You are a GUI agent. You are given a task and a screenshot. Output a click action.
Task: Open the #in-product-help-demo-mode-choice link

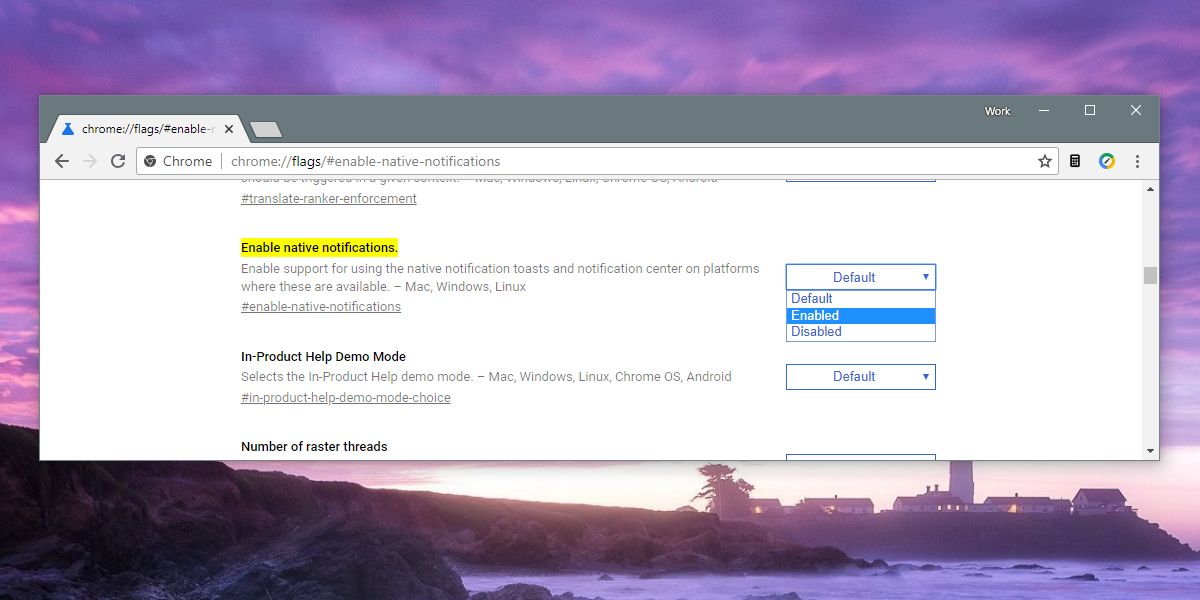(346, 397)
